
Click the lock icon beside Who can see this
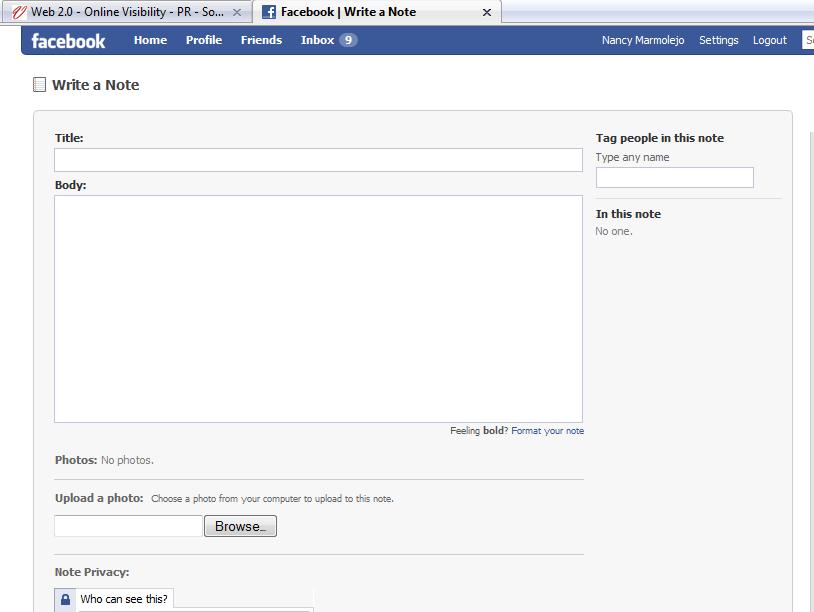(x=65, y=600)
